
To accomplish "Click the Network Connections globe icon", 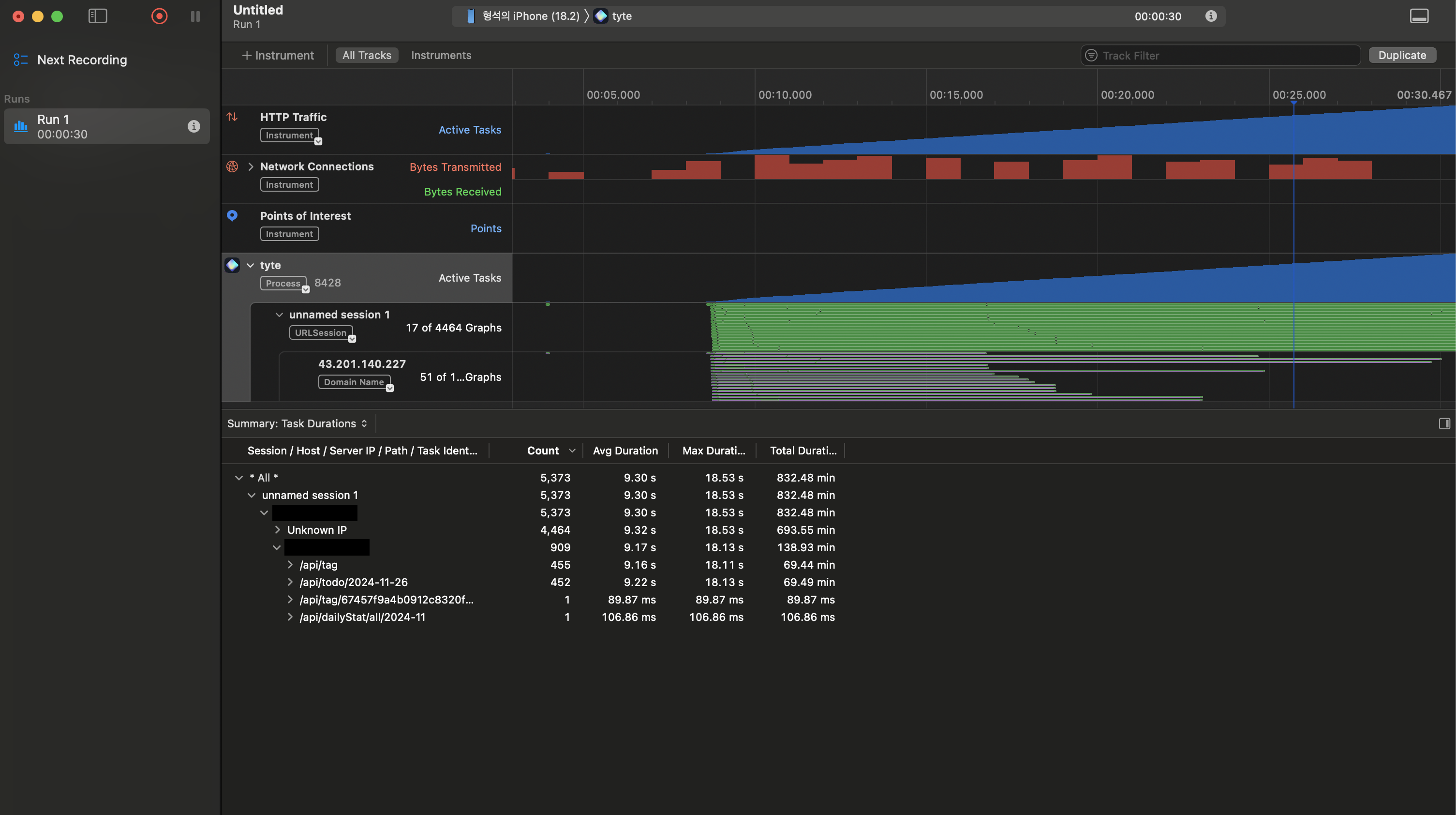I will [232, 166].
